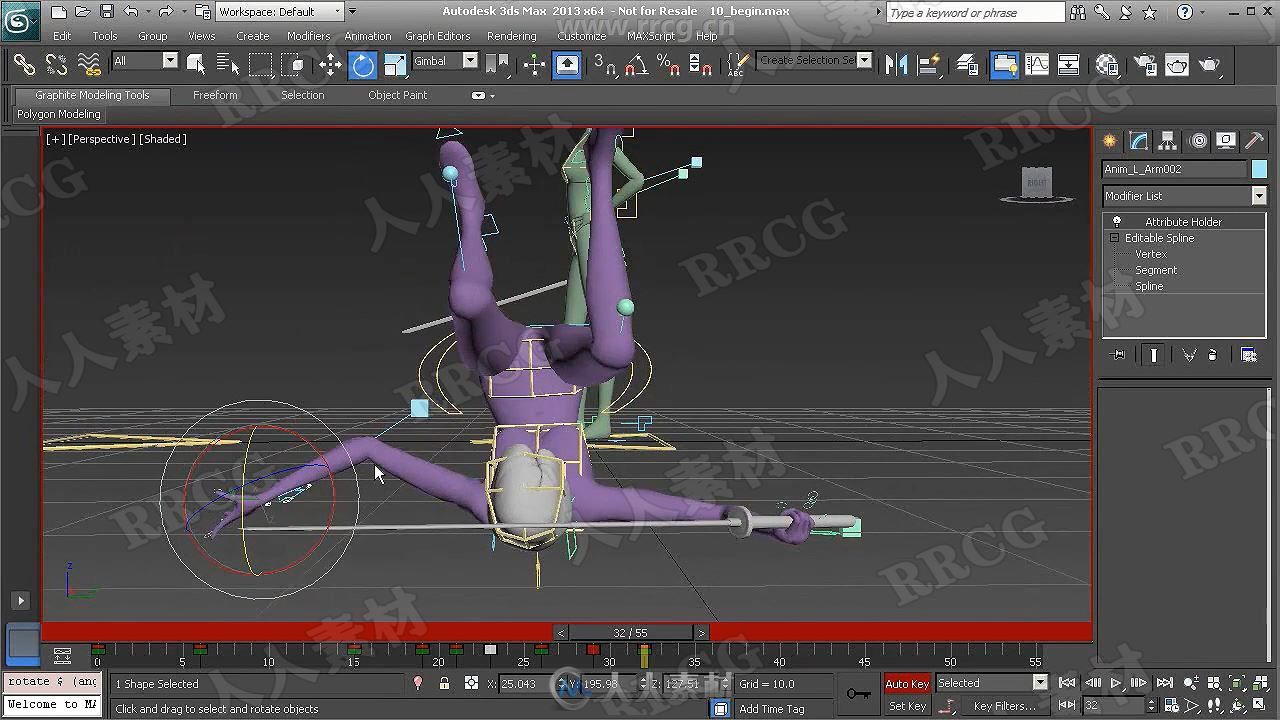This screenshot has width=1280, height=720.
Task: Click the search keyword or phrase field
Action: [x=975, y=12]
